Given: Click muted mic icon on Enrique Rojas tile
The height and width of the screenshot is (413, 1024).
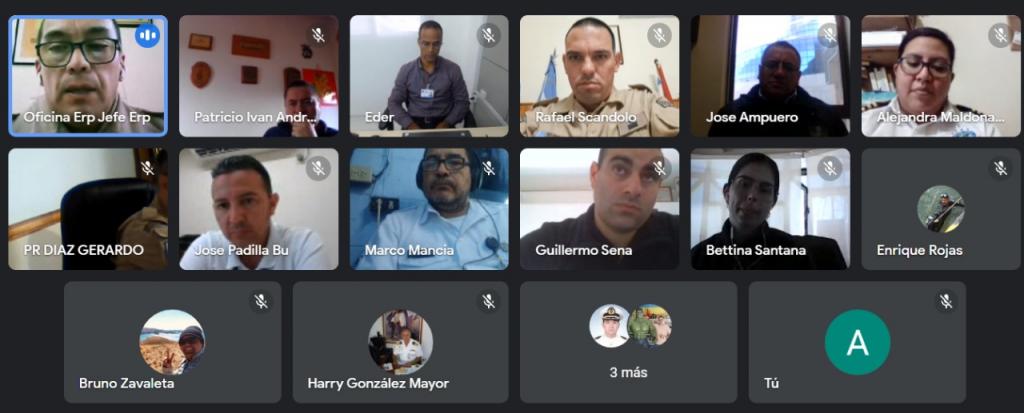Looking at the screenshot, I should (1000, 169).
